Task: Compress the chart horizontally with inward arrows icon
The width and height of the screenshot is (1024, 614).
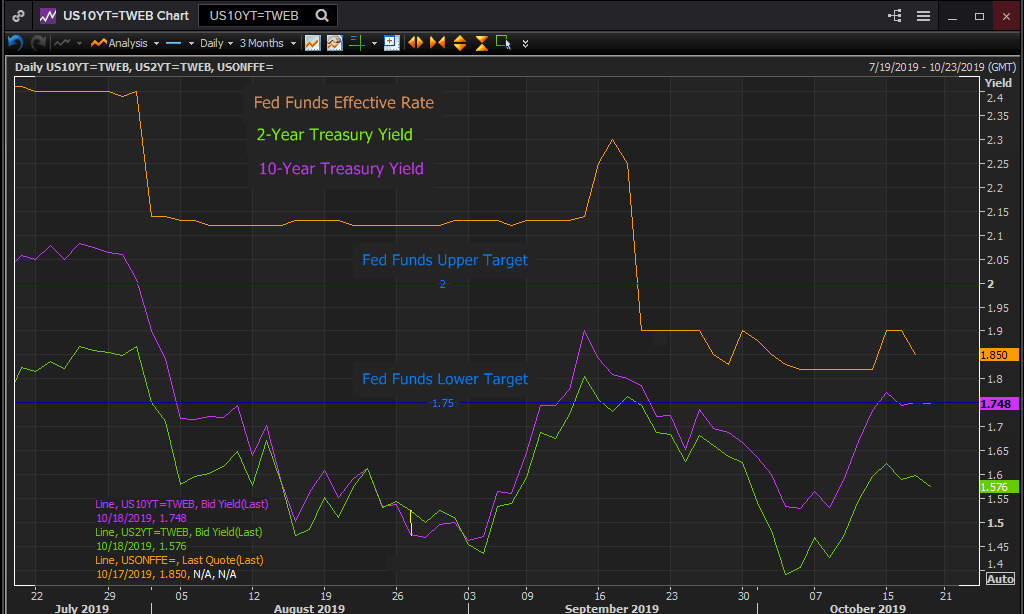Action: (437, 43)
